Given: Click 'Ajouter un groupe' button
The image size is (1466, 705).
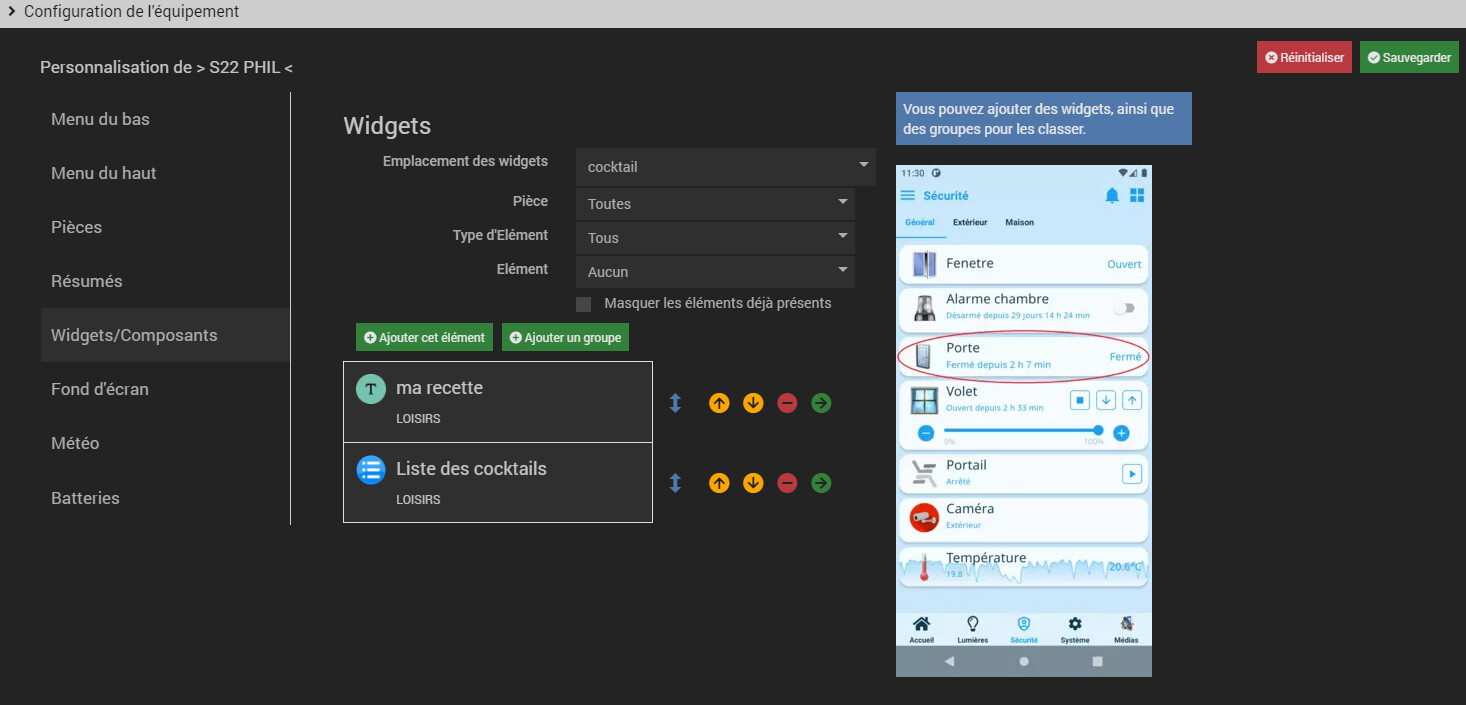Looking at the screenshot, I should tap(565, 338).
